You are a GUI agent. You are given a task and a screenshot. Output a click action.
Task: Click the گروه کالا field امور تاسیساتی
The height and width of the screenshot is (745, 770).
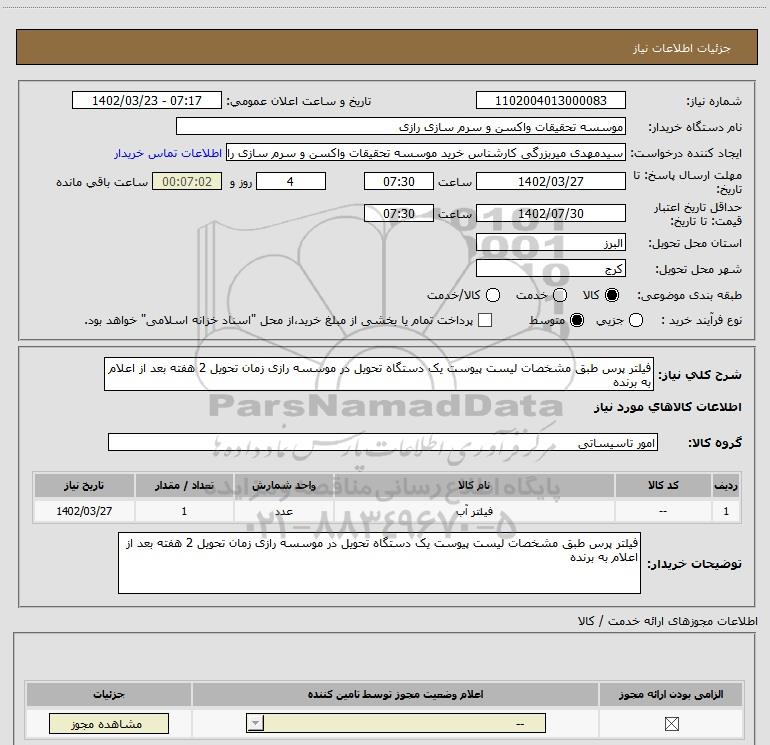[x=383, y=442]
